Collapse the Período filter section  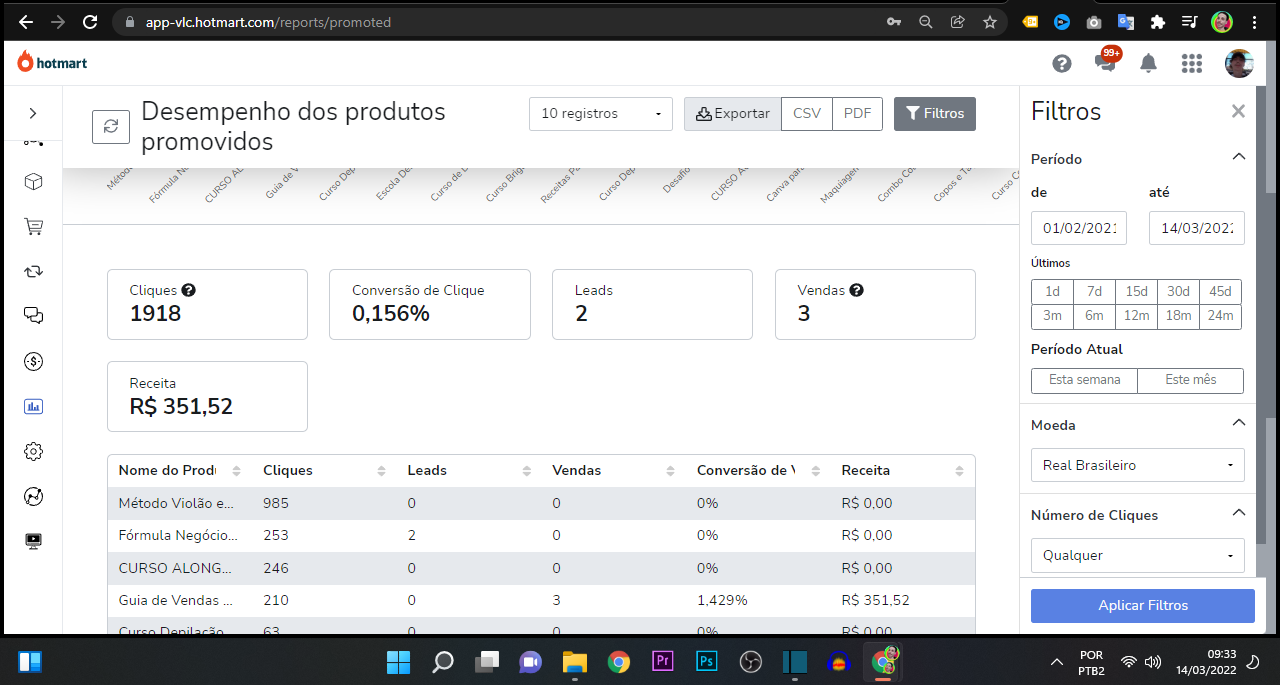click(1238, 158)
